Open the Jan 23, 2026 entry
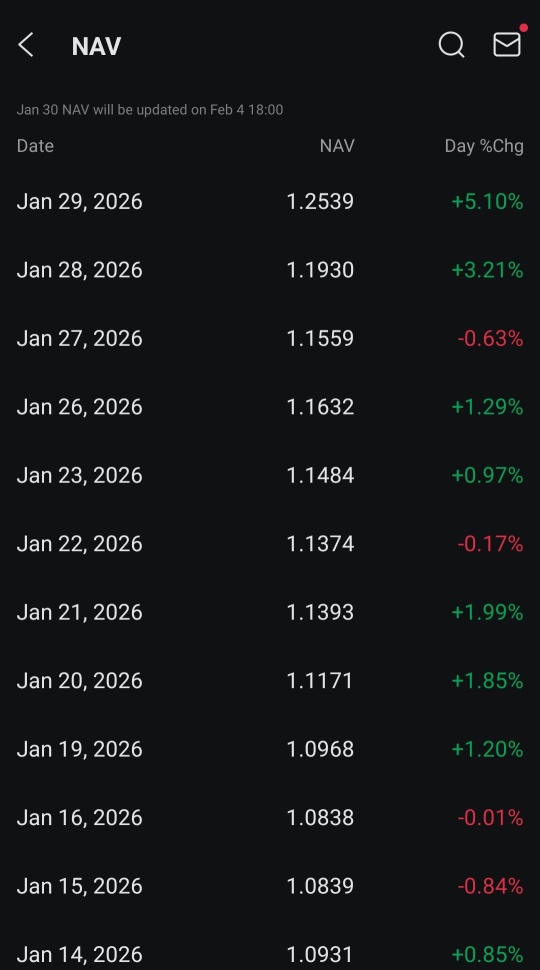 [270, 475]
